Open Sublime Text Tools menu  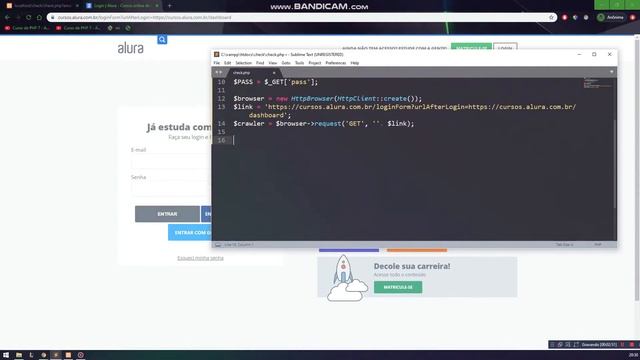300,63
